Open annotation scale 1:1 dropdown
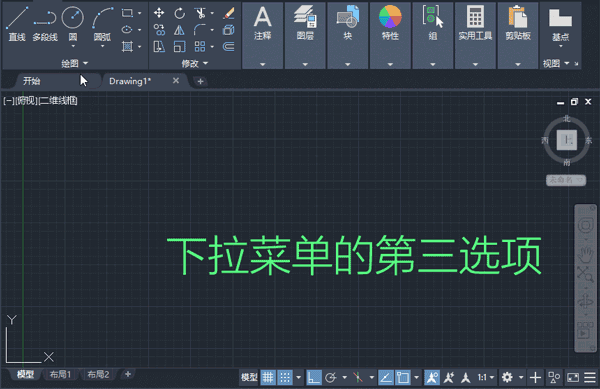Image resolution: width=600 pixels, height=389 pixels. pos(486,378)
